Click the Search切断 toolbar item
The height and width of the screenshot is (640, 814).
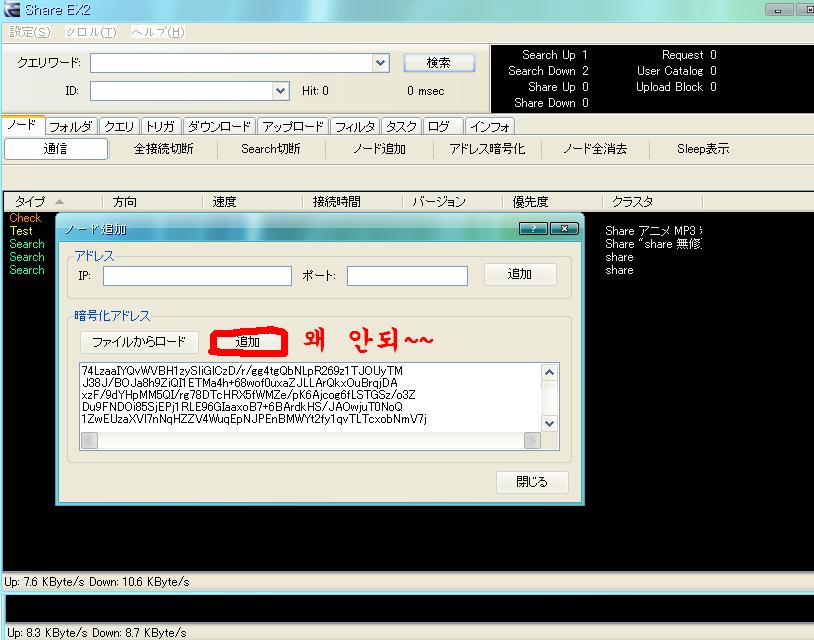[271, 149]
